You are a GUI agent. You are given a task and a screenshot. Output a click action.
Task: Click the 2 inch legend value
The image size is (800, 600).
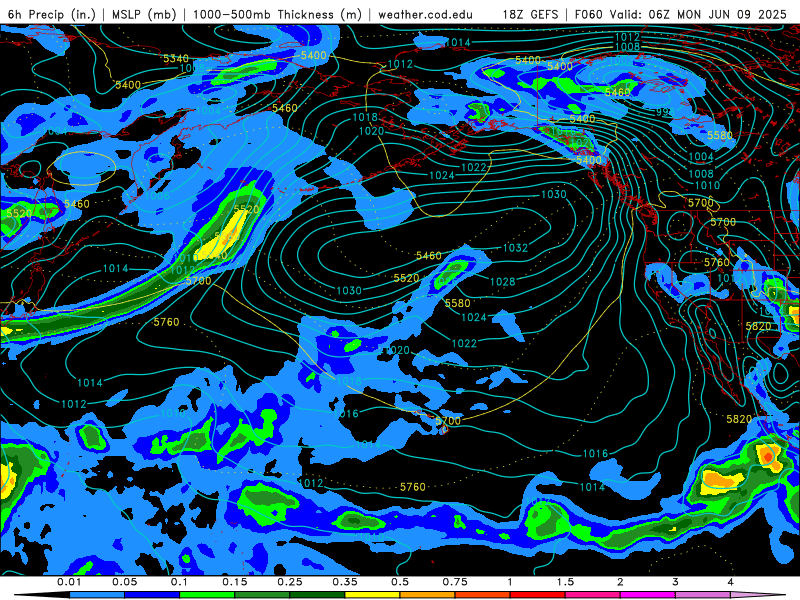(620, 582)
